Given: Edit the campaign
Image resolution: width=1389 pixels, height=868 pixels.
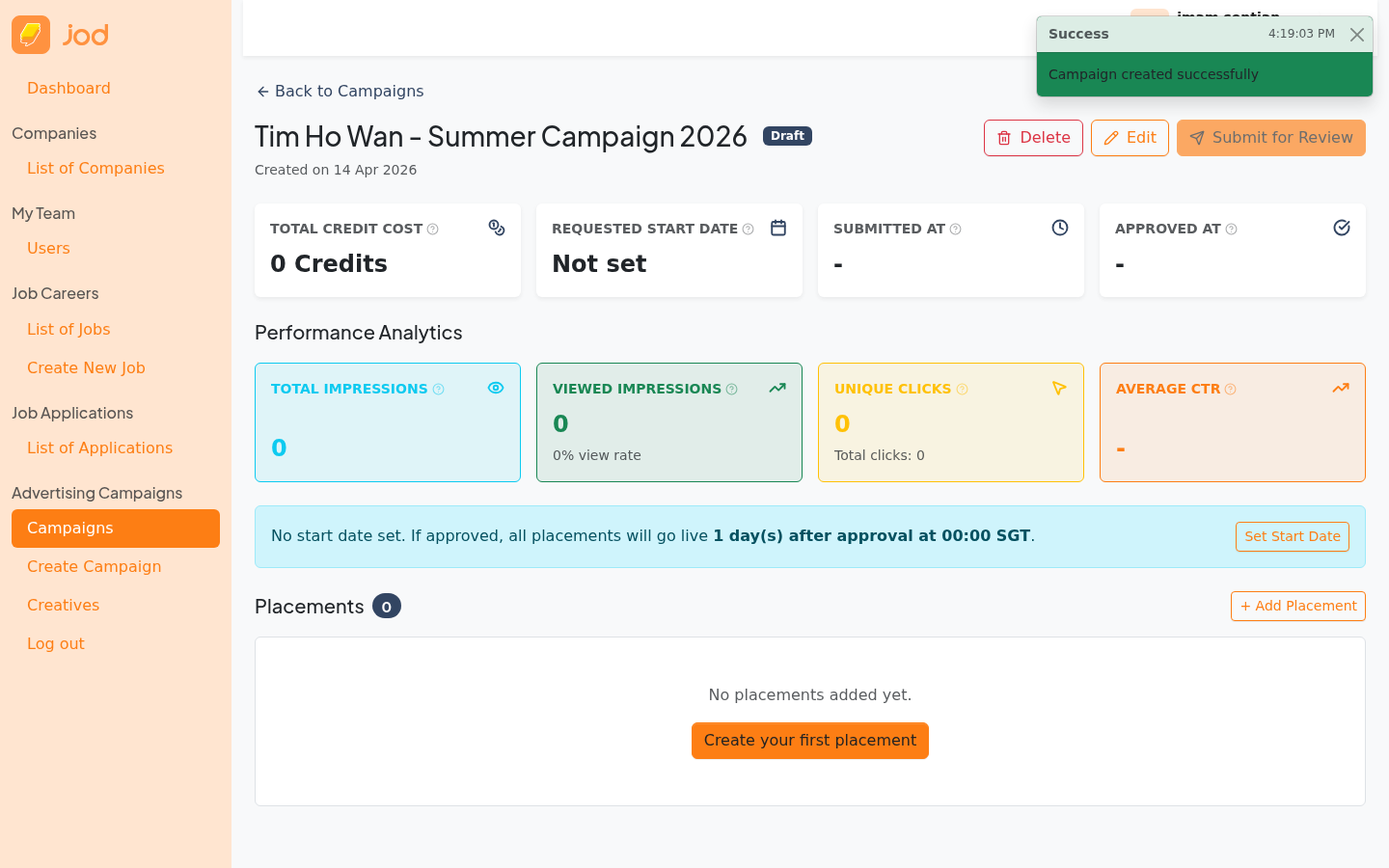Looking at the screenshot, I should 1130,138.
